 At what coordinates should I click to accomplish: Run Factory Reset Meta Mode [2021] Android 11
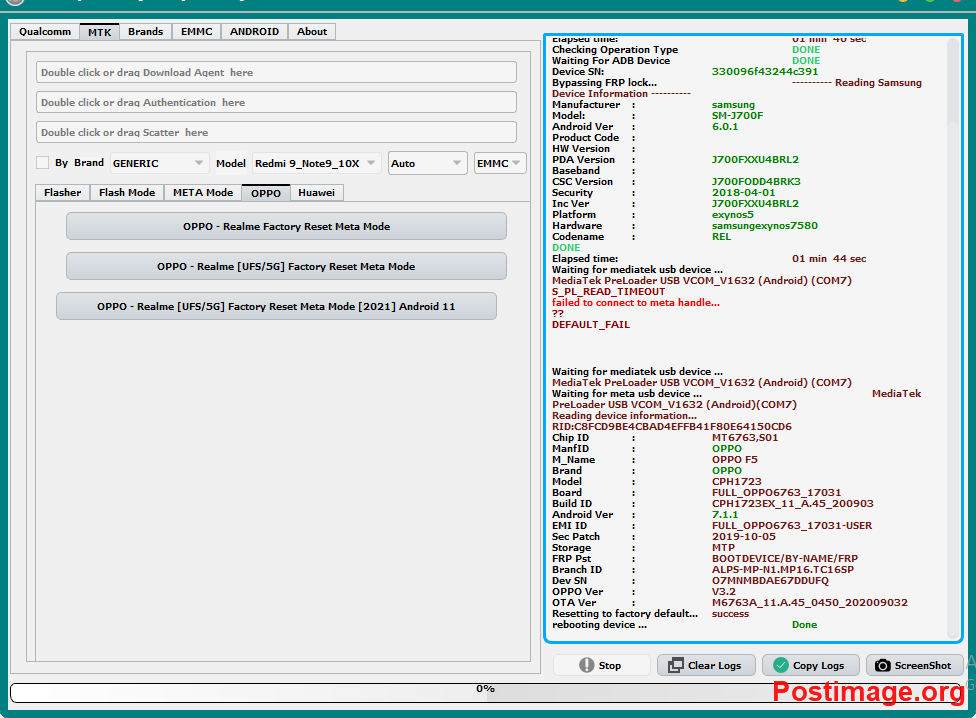(276, 307)
